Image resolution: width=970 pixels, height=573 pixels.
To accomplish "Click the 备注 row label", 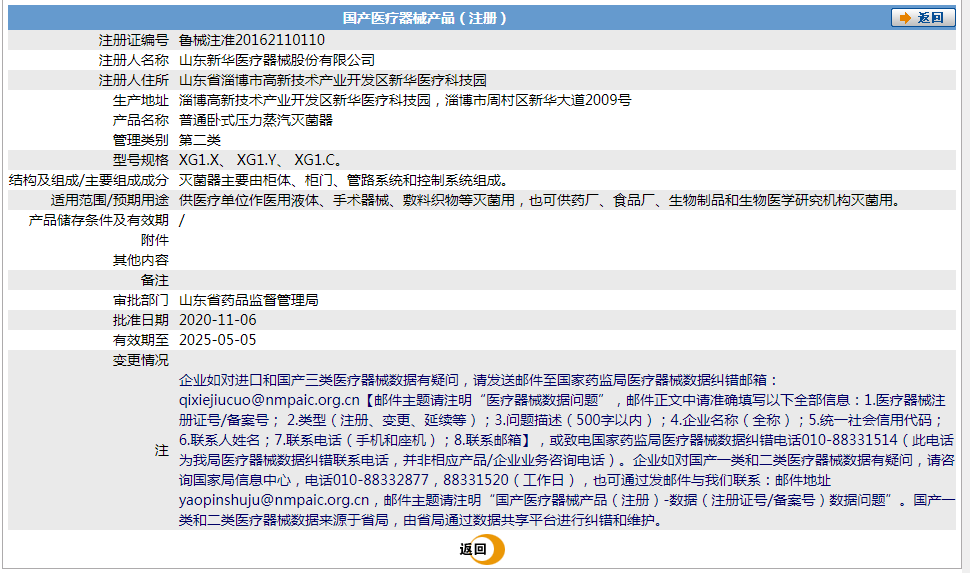I will (x=155, y=280).
